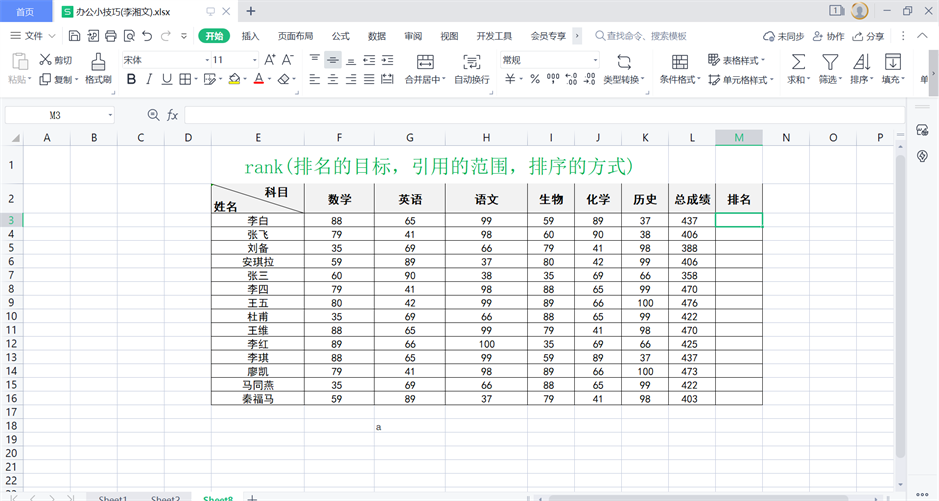Toggle Italic formatting

[x=149, y=79]
